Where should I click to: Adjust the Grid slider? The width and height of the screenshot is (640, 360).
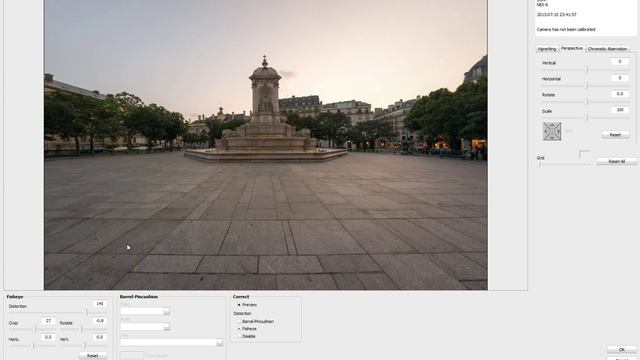point(564,164)
